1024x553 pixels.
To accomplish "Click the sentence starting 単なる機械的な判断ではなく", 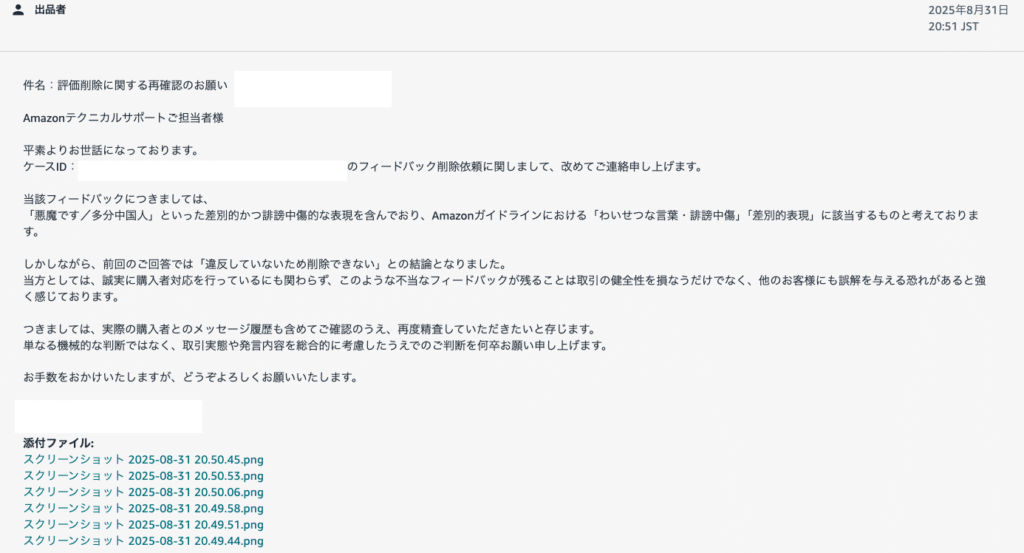I will pyautogui.click(x=315, y=345).
